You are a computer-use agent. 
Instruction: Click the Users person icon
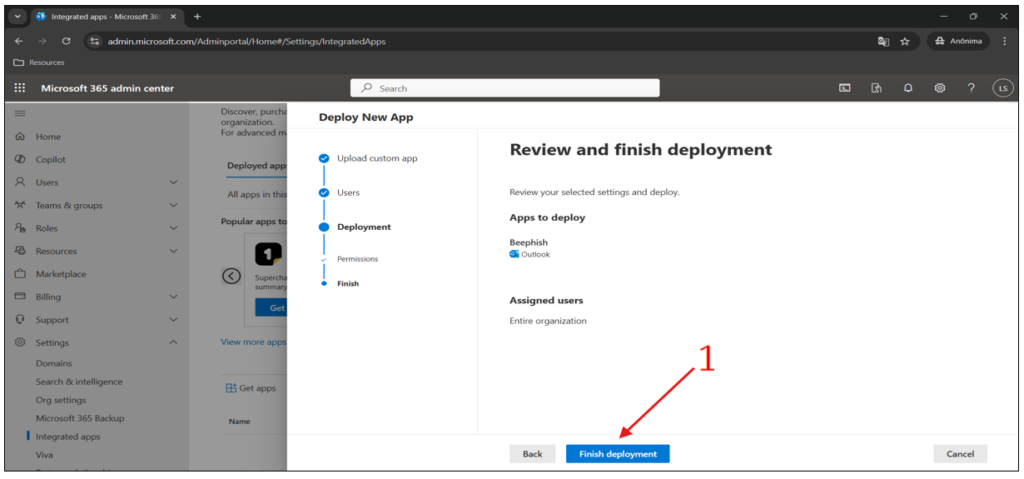point(20,182)
